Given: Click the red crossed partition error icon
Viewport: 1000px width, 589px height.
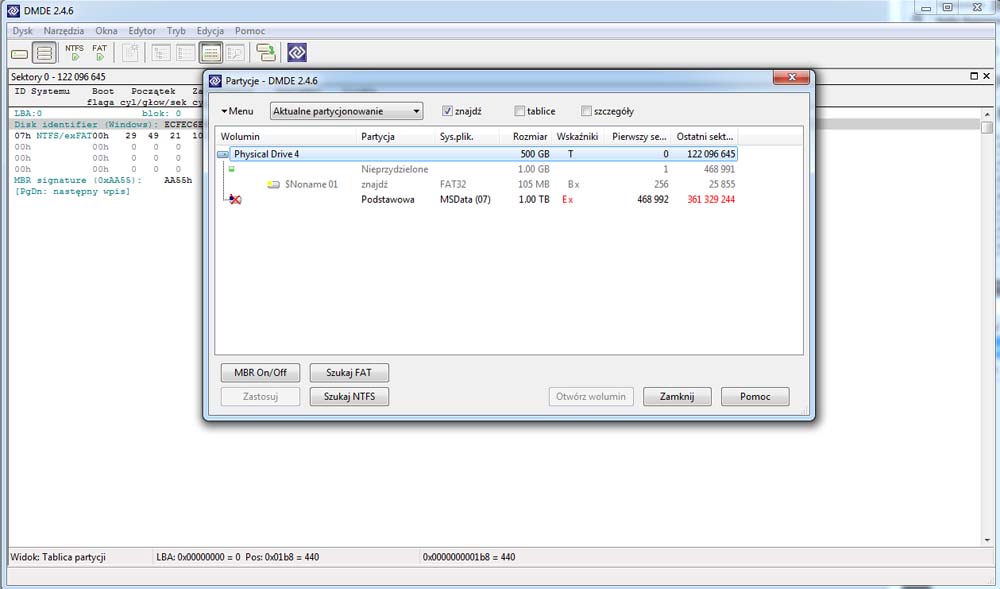Looking at the screenshot, I should pos(235,200).
